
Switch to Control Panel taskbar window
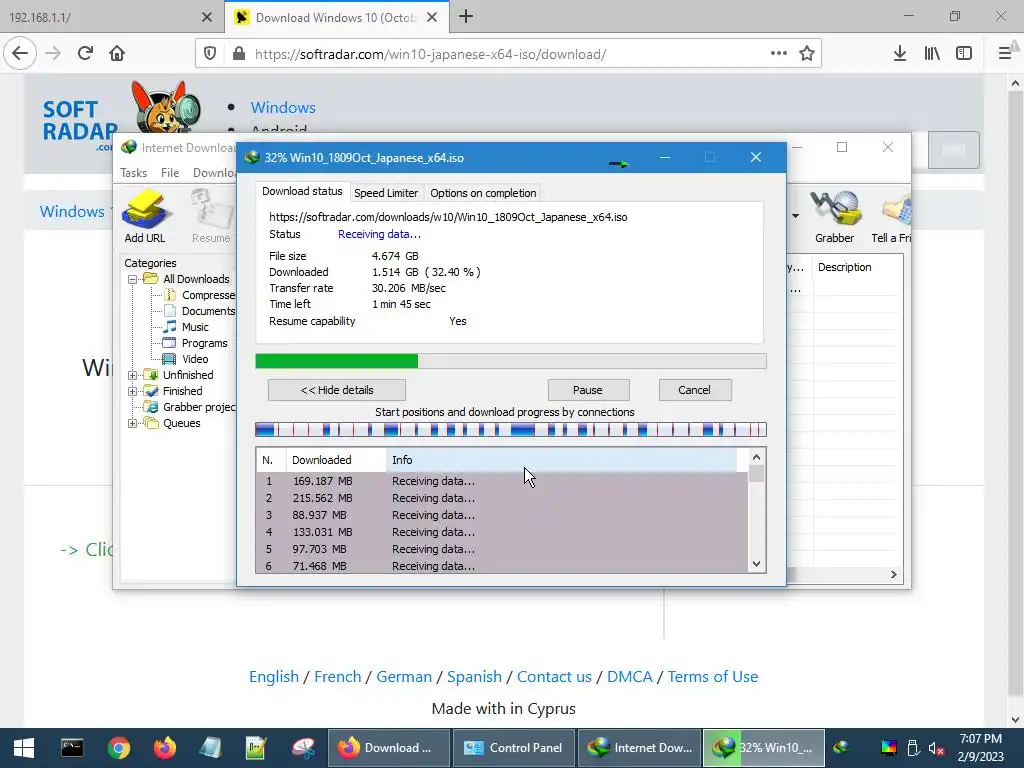point(513,748)
